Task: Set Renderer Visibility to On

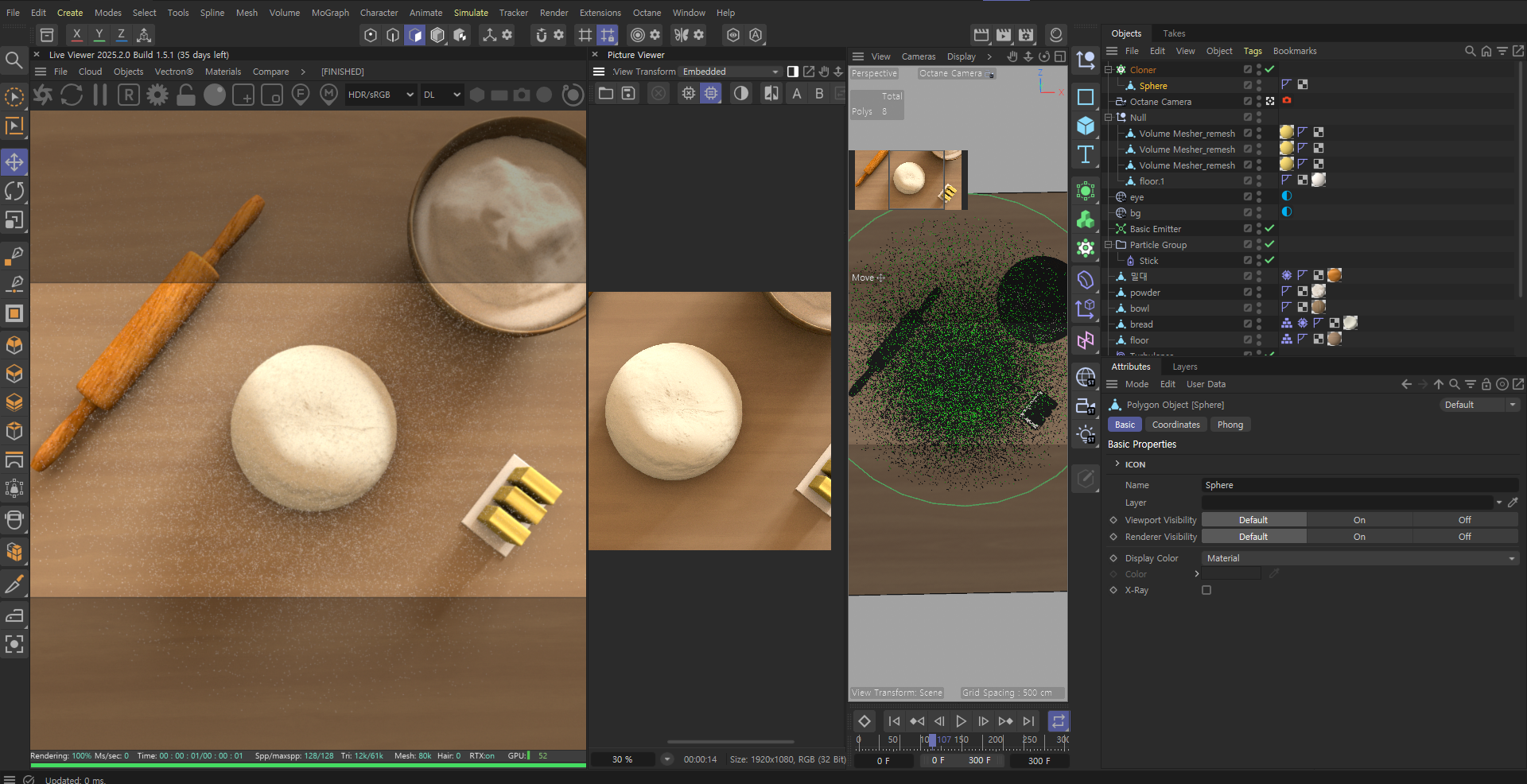Action: coord(1359,537)
